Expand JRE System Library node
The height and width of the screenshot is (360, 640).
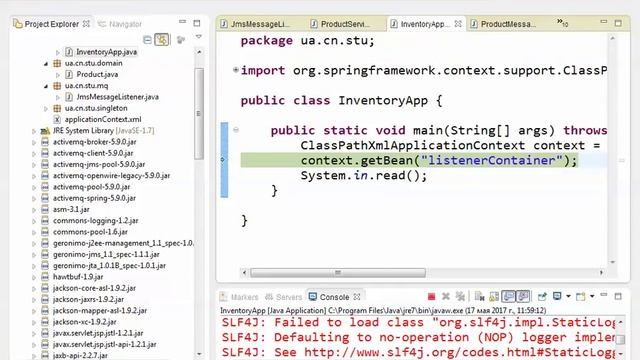point(34,131)
